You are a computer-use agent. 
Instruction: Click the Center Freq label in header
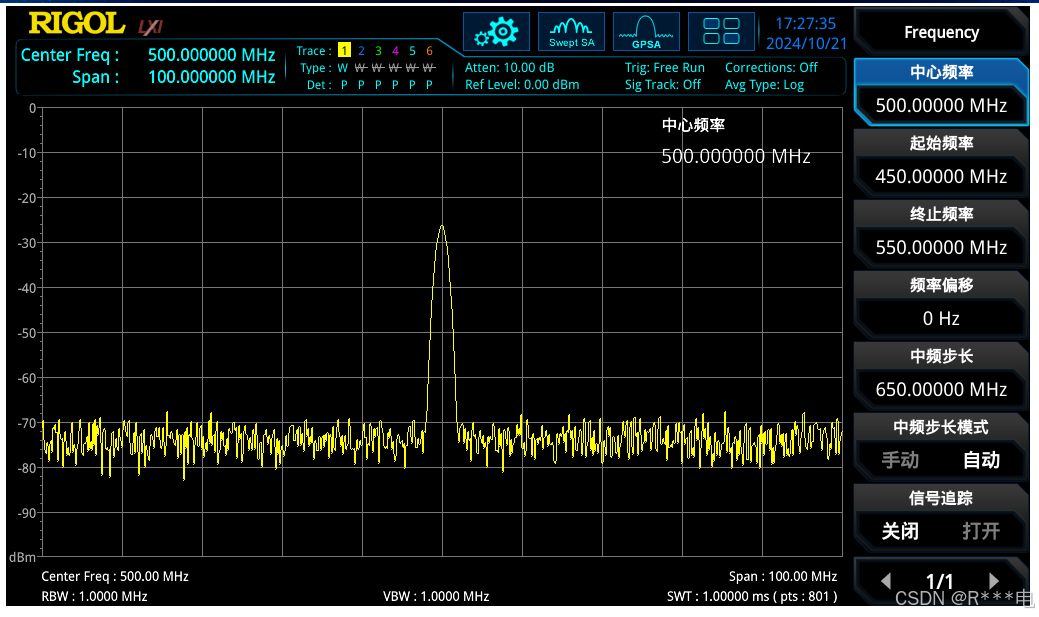click(70, 55)
